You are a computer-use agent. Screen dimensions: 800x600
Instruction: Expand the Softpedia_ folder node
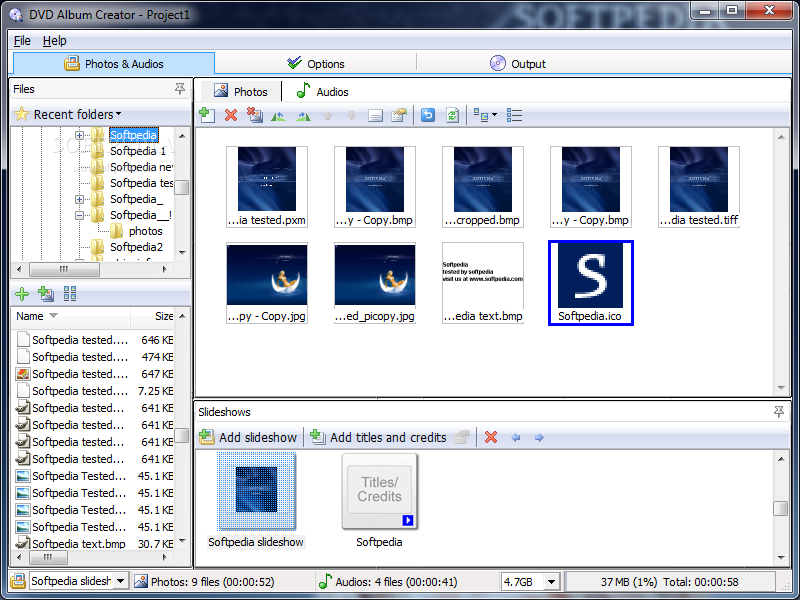(79, 199)
